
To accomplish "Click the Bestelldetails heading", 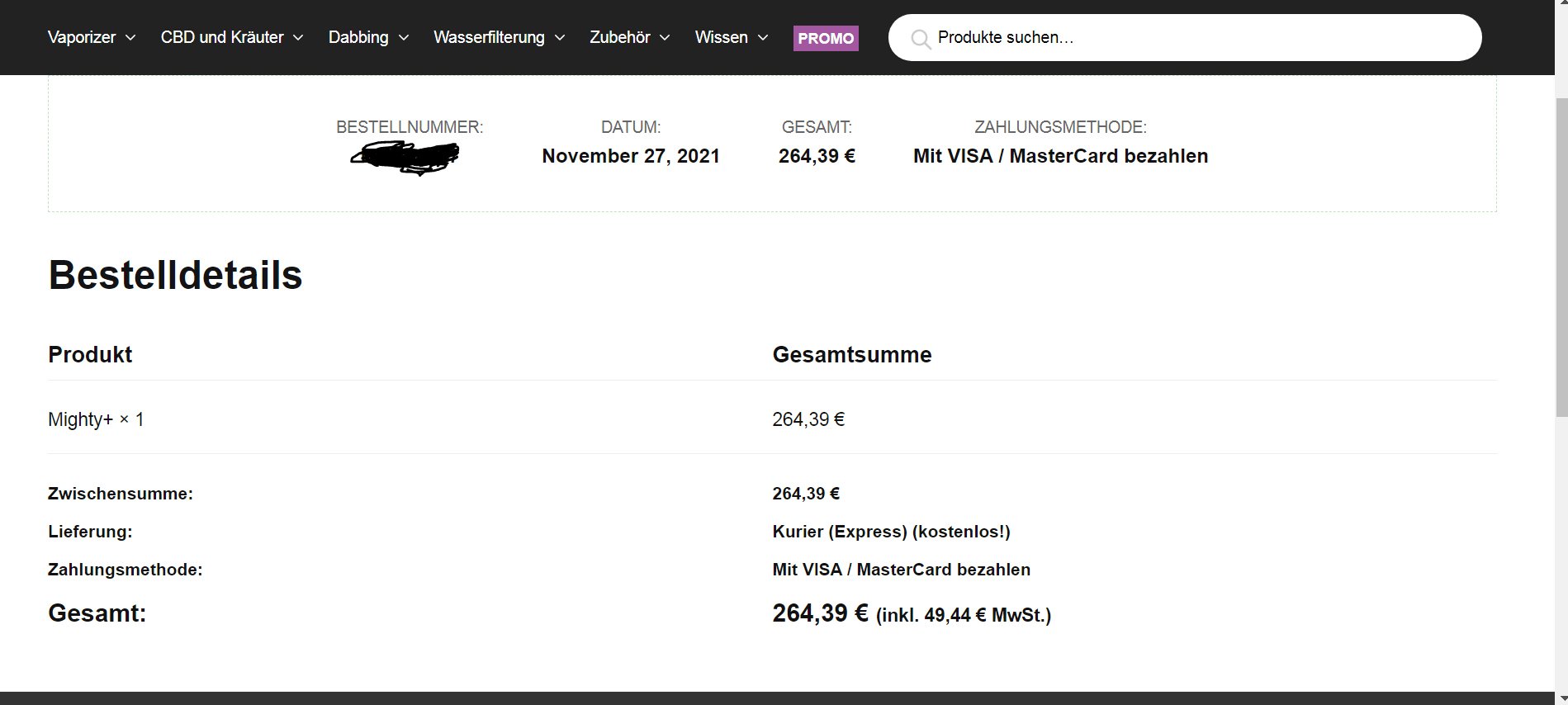I will click(175, 275).
